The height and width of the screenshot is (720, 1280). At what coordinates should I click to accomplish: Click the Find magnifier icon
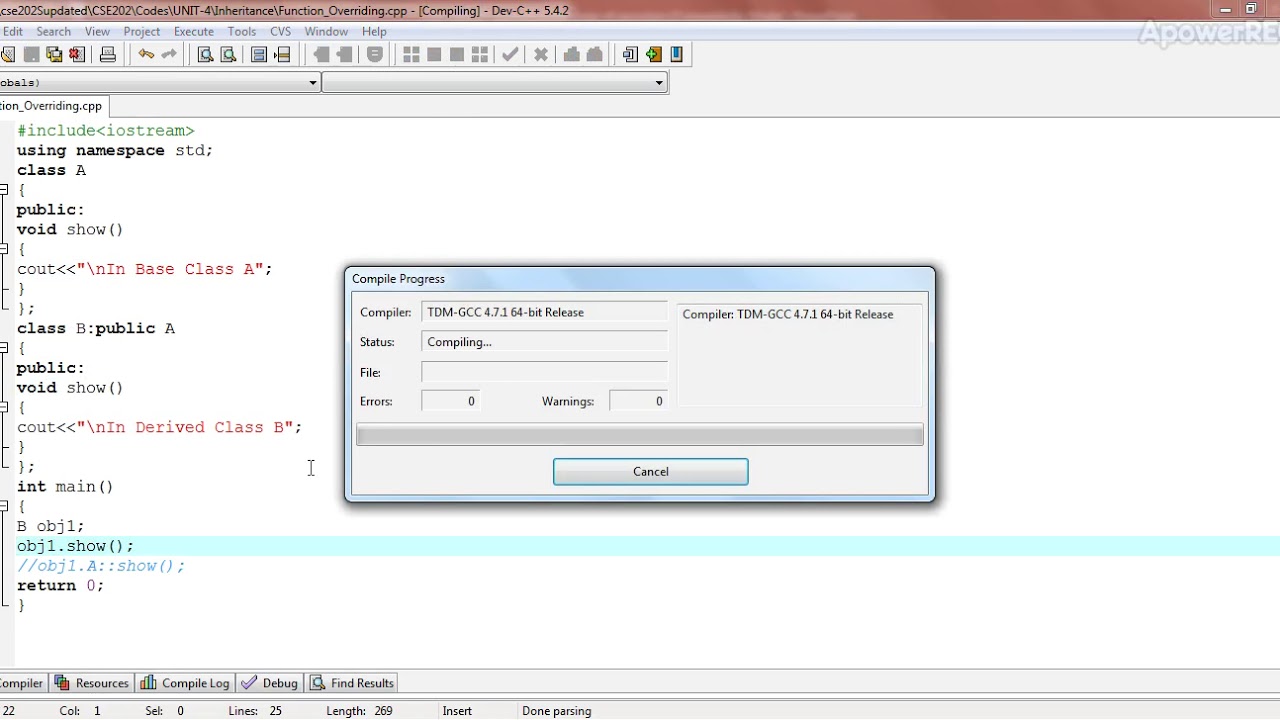[x=205, y=54]
